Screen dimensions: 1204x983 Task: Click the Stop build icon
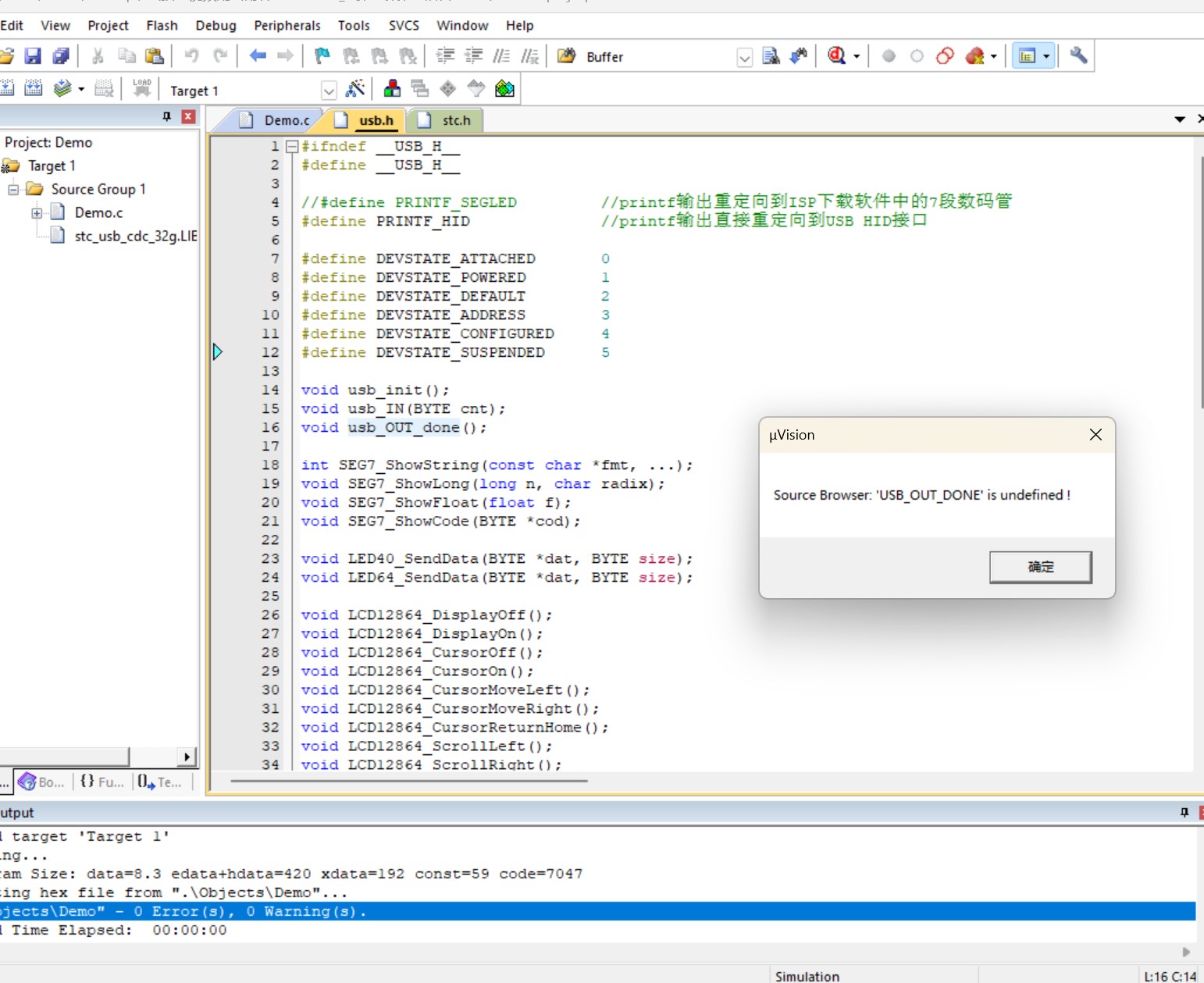104,88
